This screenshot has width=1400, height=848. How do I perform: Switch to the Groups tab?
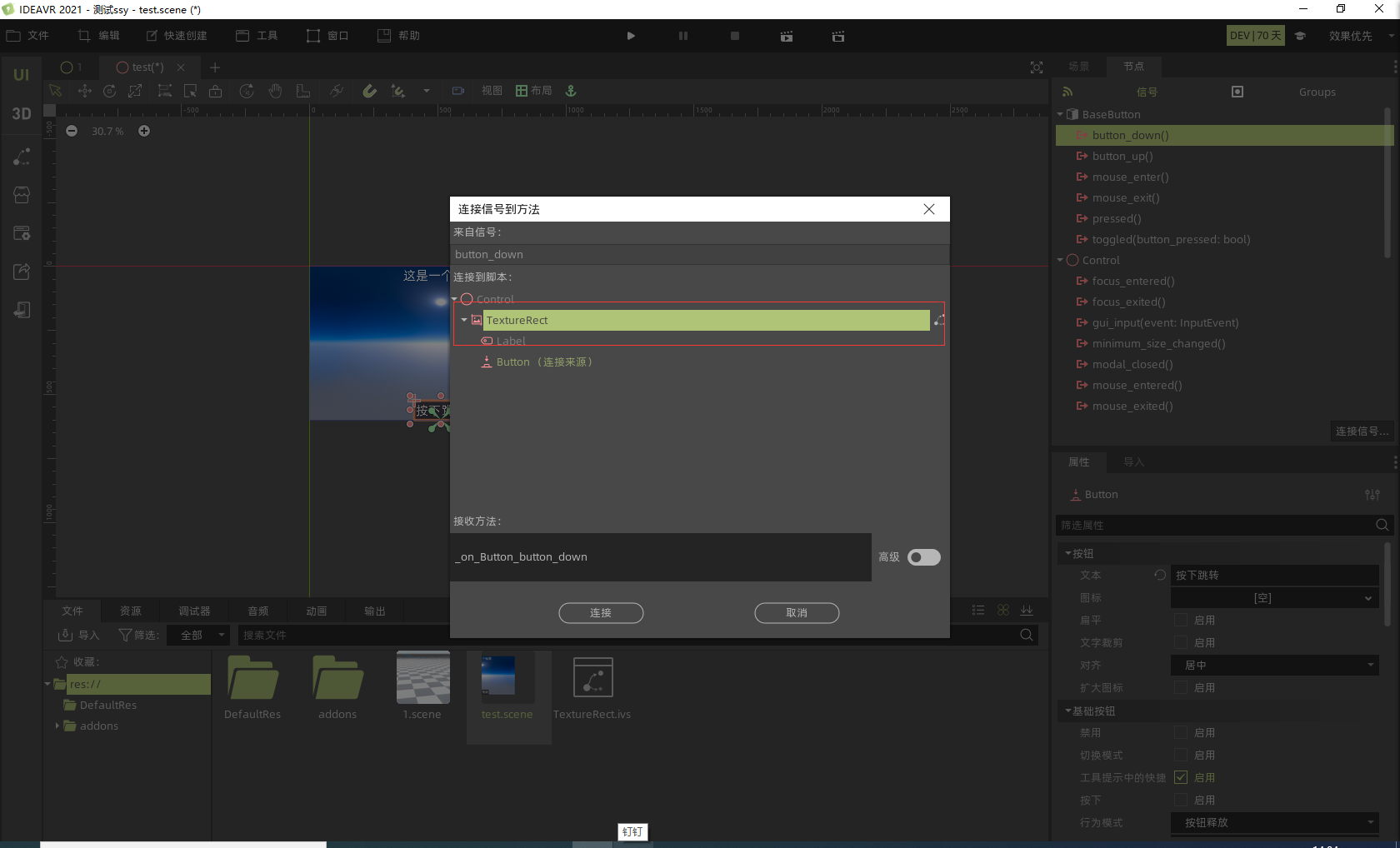coord(1317,92)
